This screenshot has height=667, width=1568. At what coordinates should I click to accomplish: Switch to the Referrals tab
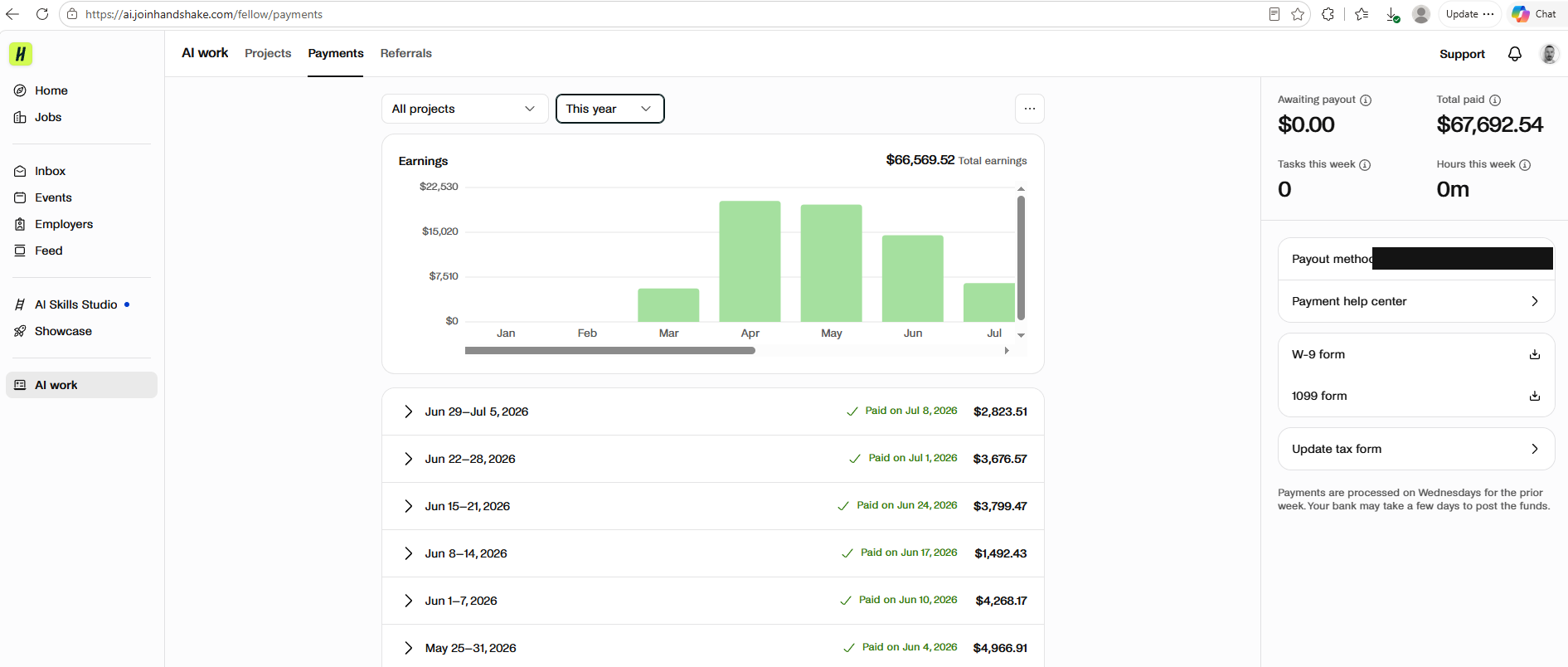(x=406, y=53)
